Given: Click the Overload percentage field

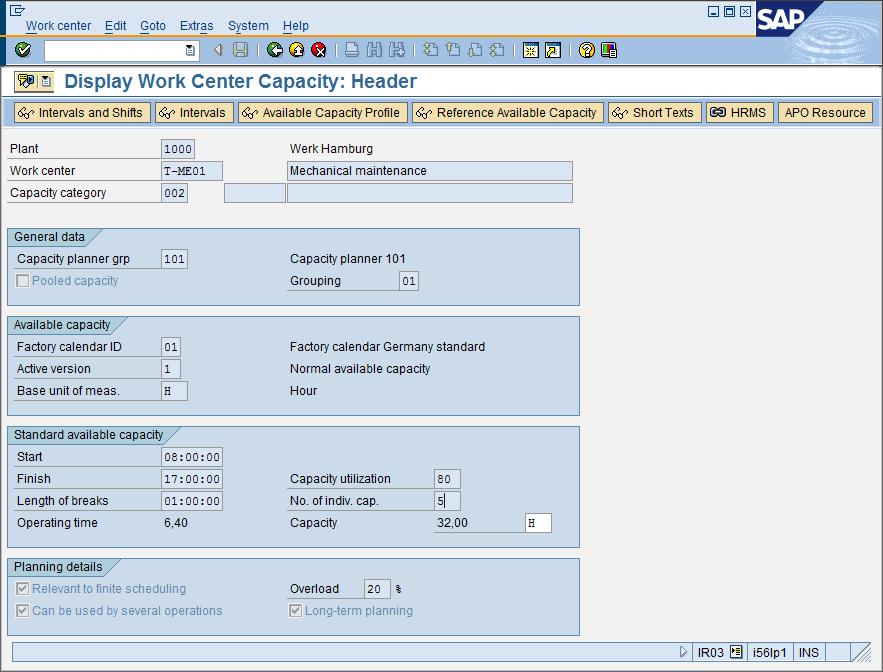Looking at the screenshot, I should pyautogui.click(x=377, y=589).
